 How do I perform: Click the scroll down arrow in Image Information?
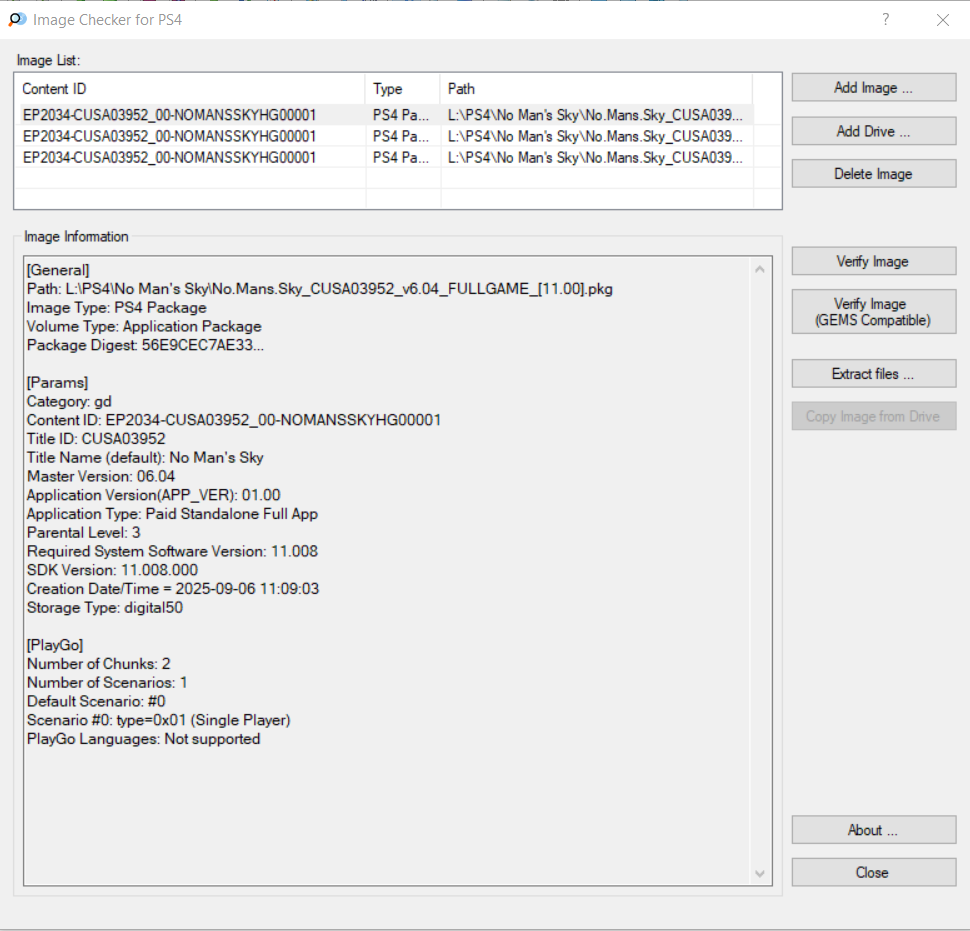[760, 873]
